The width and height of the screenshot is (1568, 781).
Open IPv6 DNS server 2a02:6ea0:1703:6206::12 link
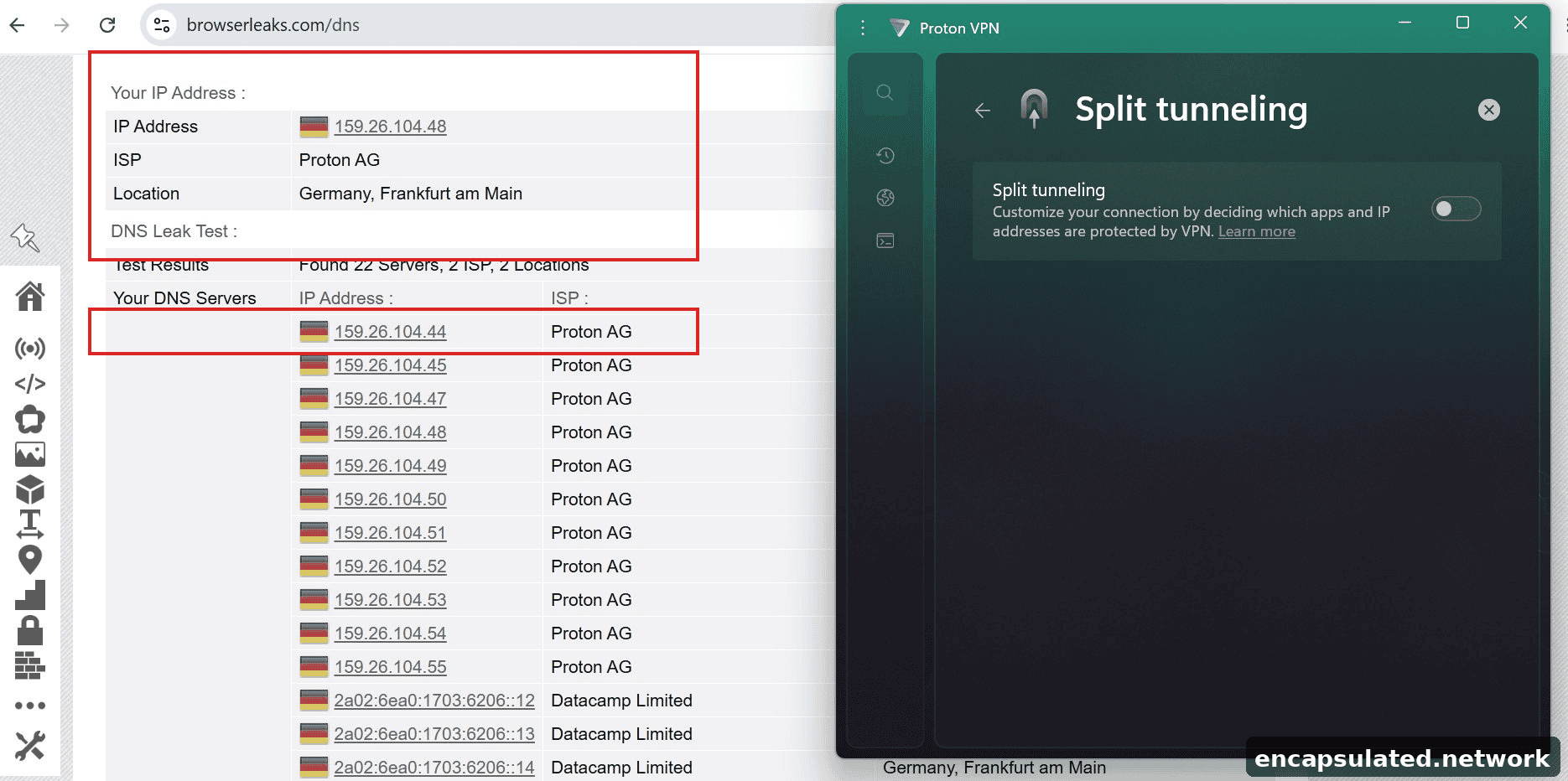(434, 701)
